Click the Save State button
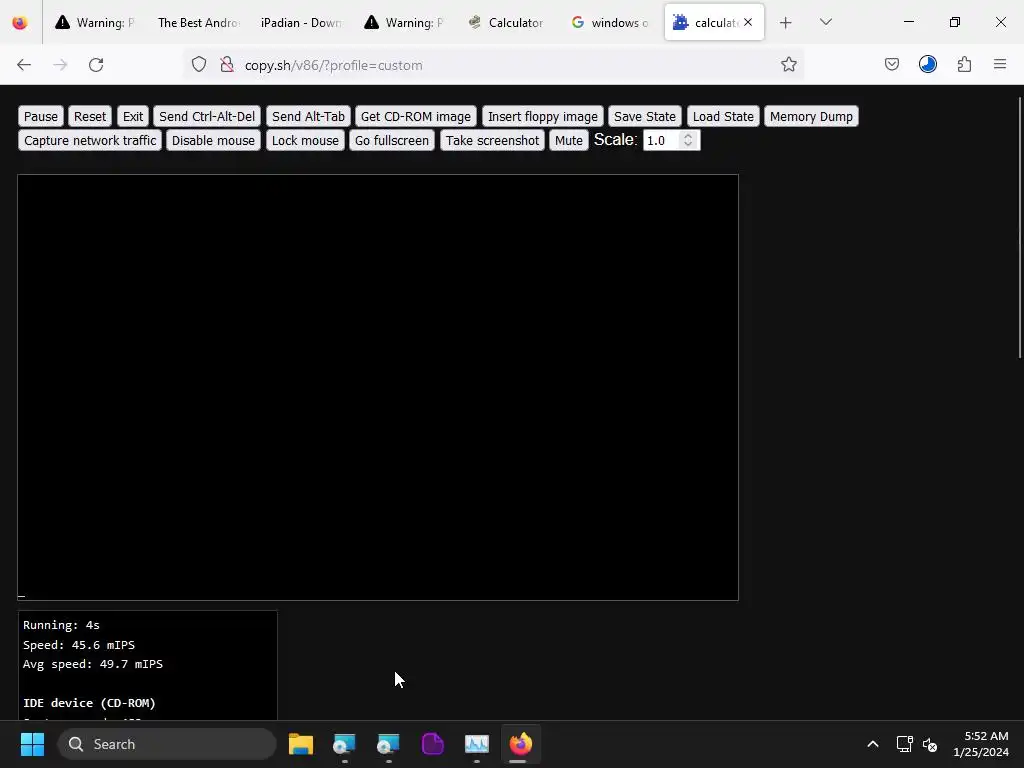This screenshot has height=768, width=1024. coord(645,116)
